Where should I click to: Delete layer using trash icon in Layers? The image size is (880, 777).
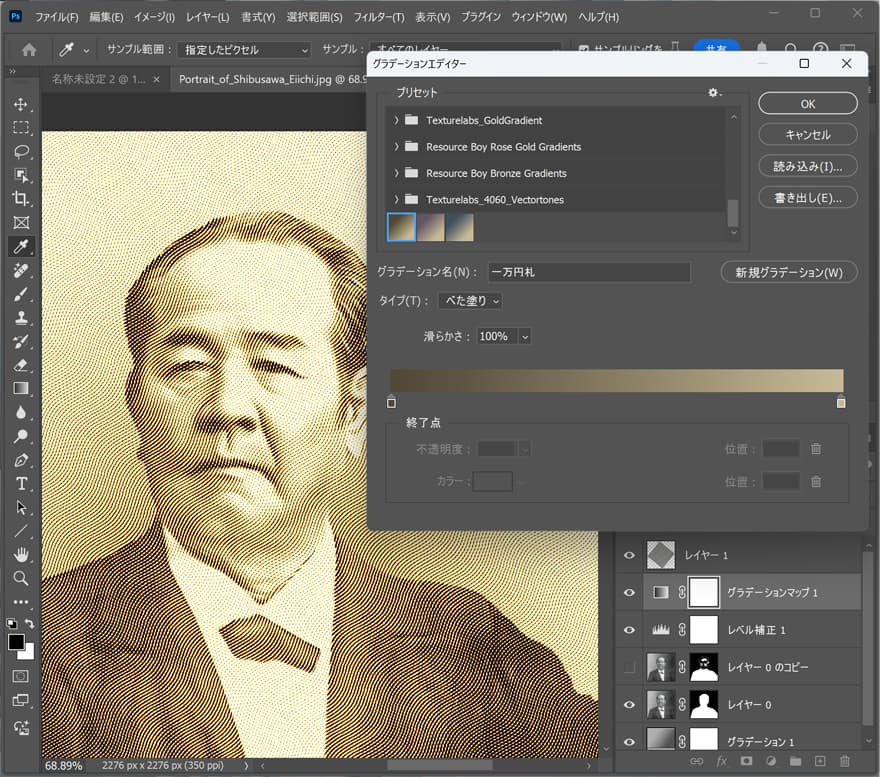[845, 761]
